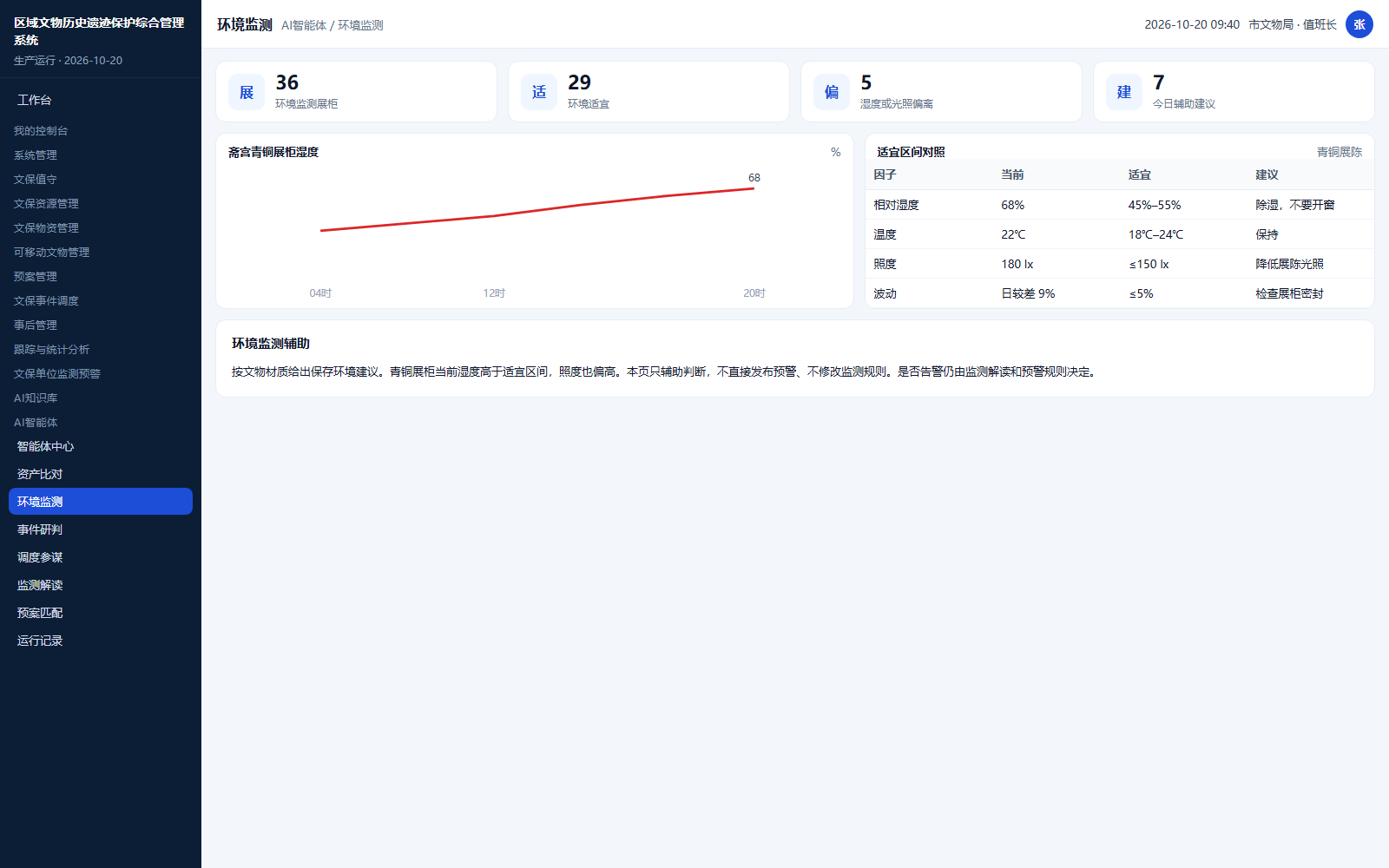Open 调度参谋 page
This screenshot has height=868, width=1389.
101,557
